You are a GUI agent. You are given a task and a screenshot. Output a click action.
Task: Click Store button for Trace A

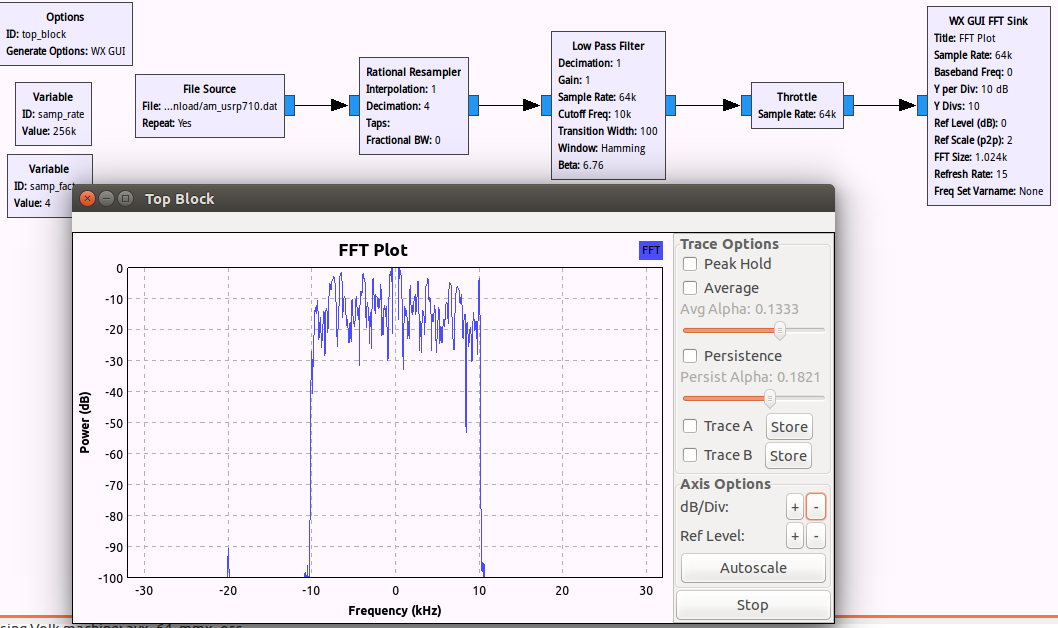click(x=788, y=427)
